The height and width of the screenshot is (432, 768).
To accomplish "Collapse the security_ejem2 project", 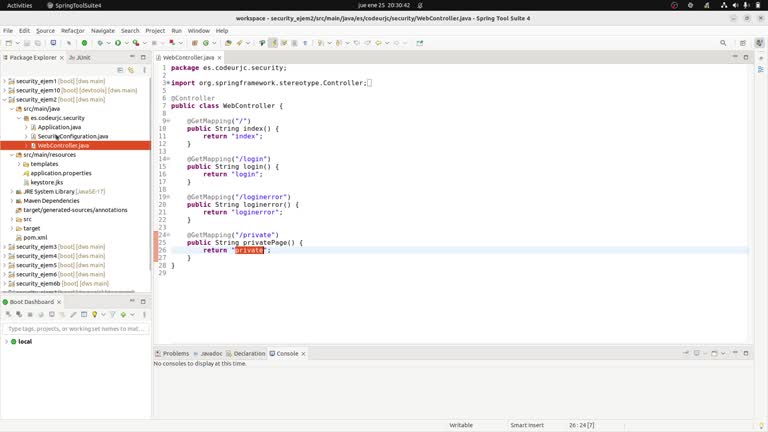I will (5, 99).
